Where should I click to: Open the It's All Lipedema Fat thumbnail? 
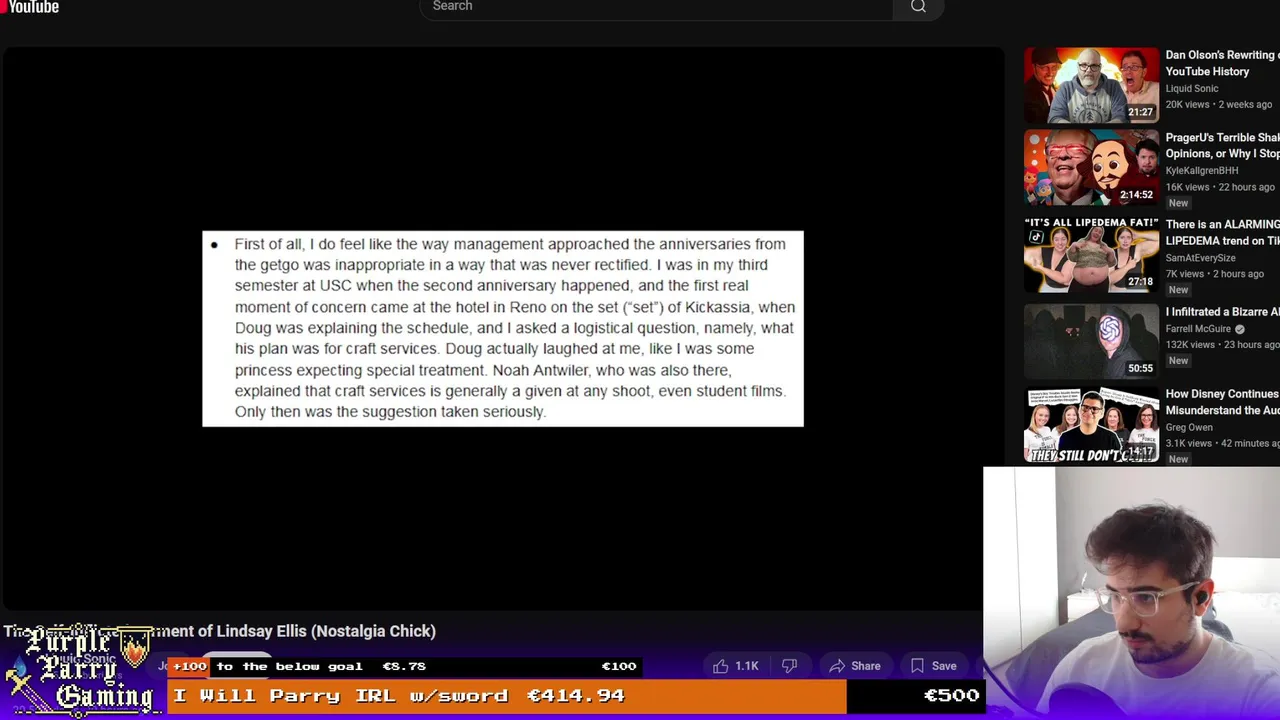click(1091, 254)
